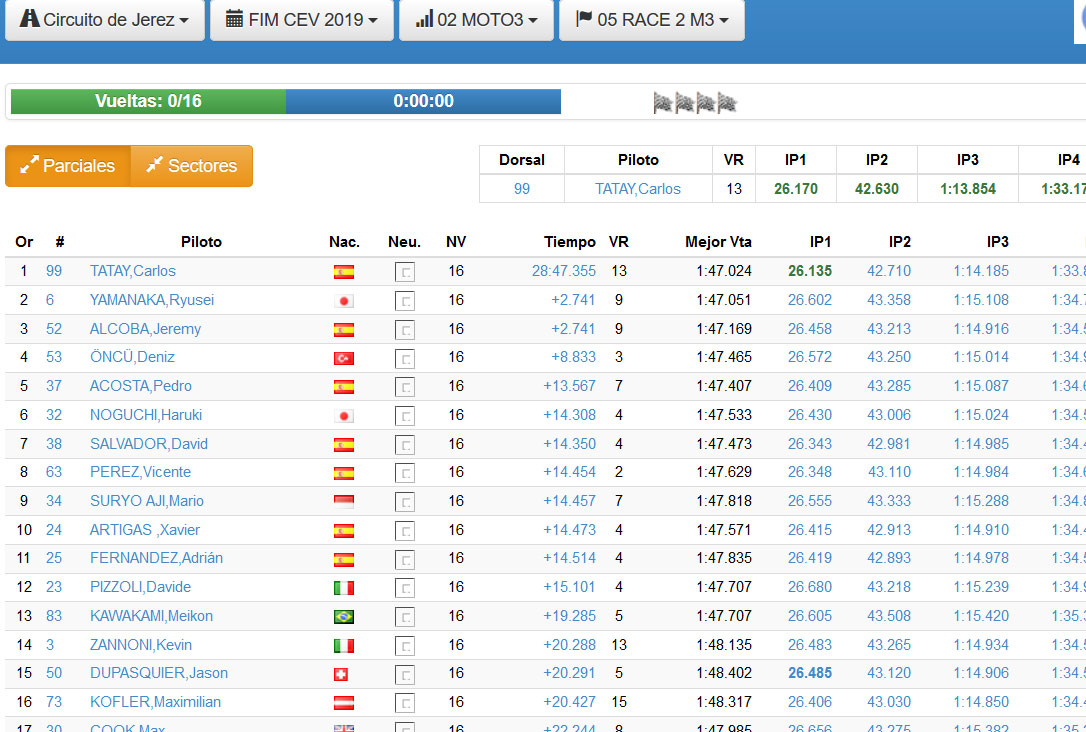1086x732 pixels.
Task: Open the 05 RACE 2 M3 session dropdown
Action: pyautogui.click(x=652, y=20)
